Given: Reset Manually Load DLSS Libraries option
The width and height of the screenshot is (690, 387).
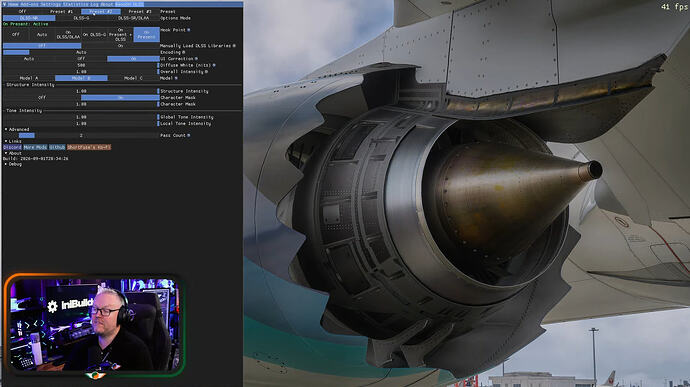Looking at the screenshot, I should tap(234, 46).
